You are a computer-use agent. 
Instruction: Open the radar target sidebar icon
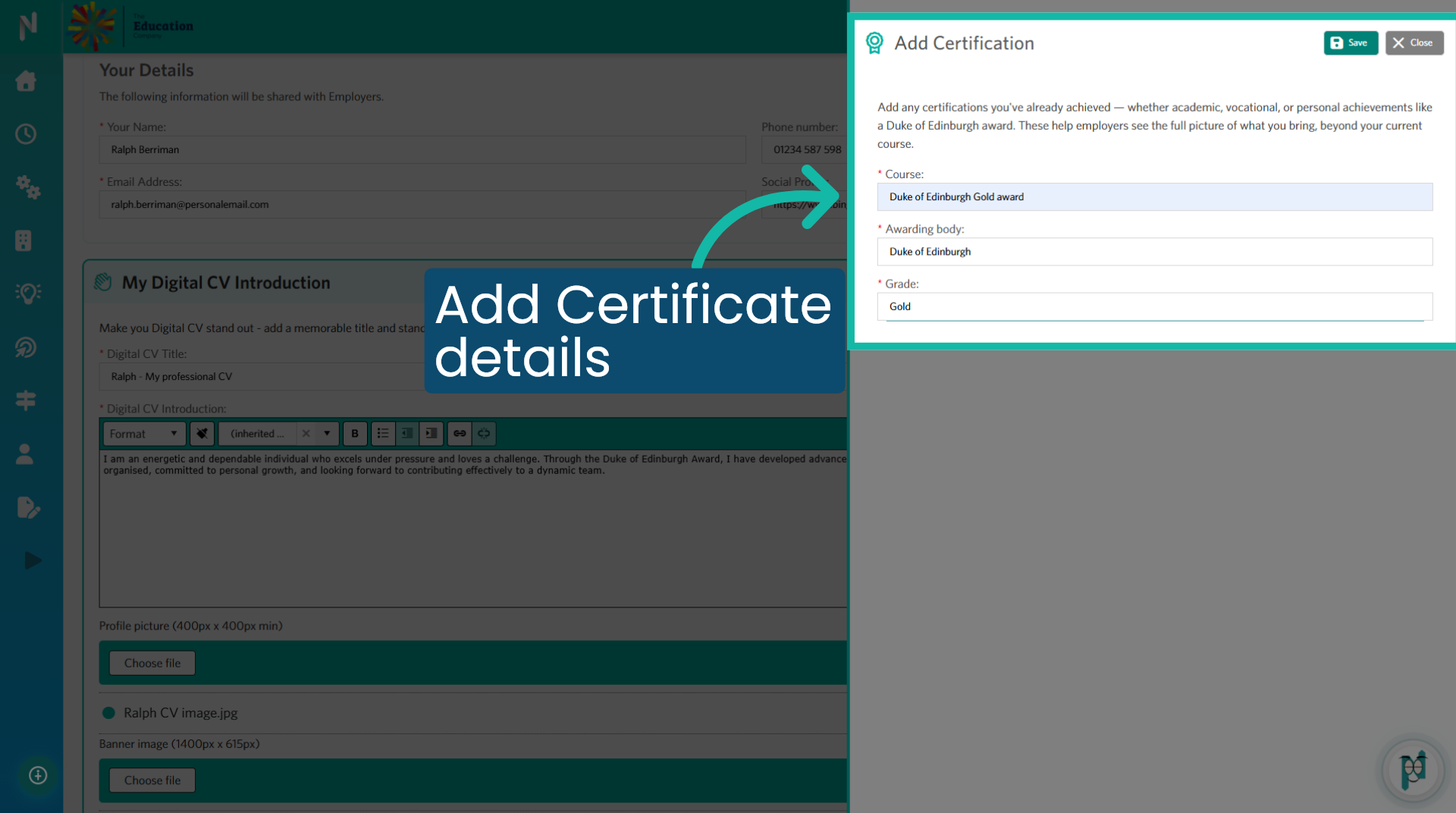click(26, 347)
